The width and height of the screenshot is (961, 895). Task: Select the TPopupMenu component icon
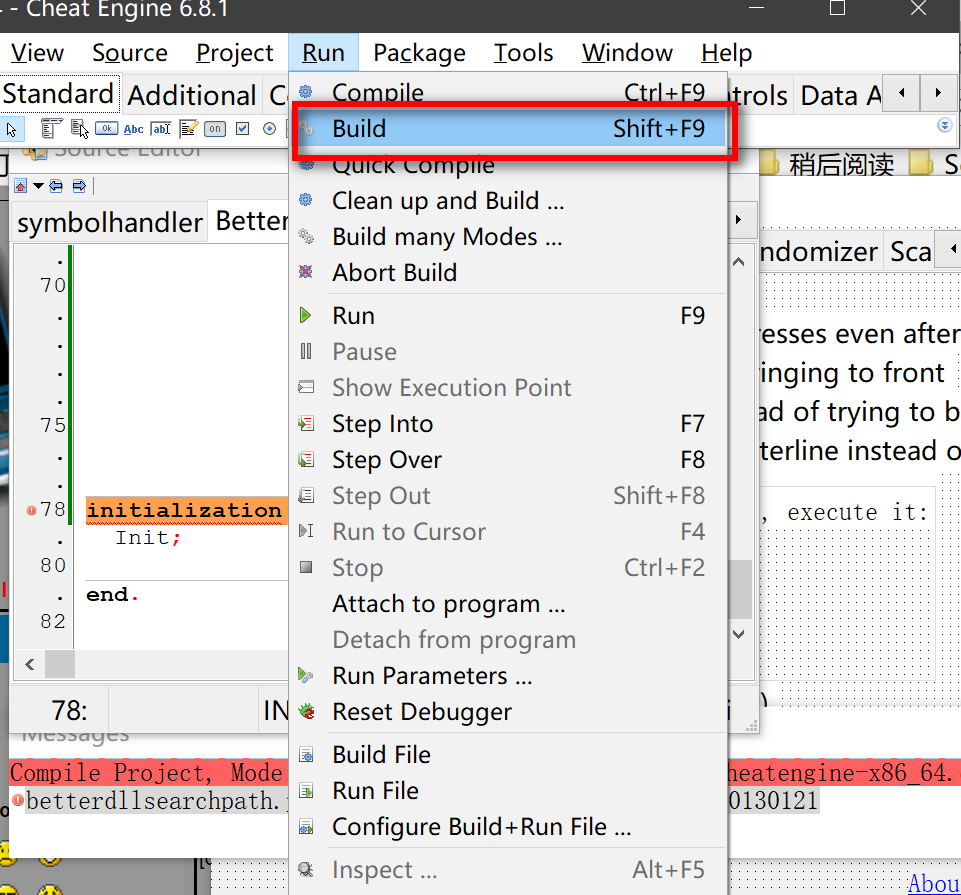[x=80, y=129]
